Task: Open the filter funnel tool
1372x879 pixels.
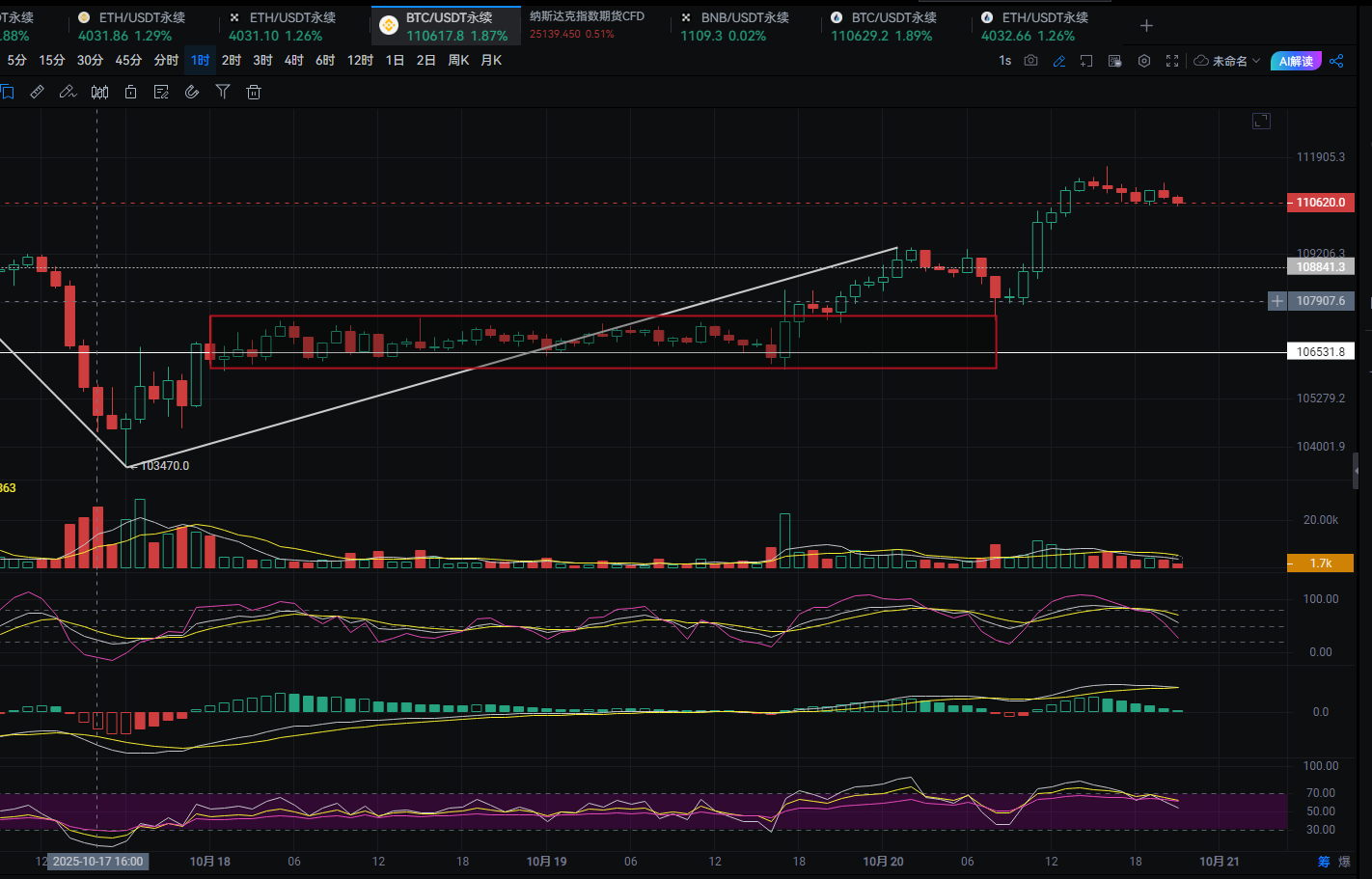Action: pos(223,92)
